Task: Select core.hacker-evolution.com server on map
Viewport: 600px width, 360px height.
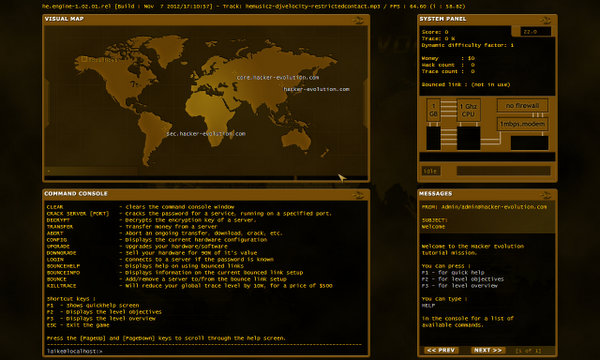Action: pos(277,77)
